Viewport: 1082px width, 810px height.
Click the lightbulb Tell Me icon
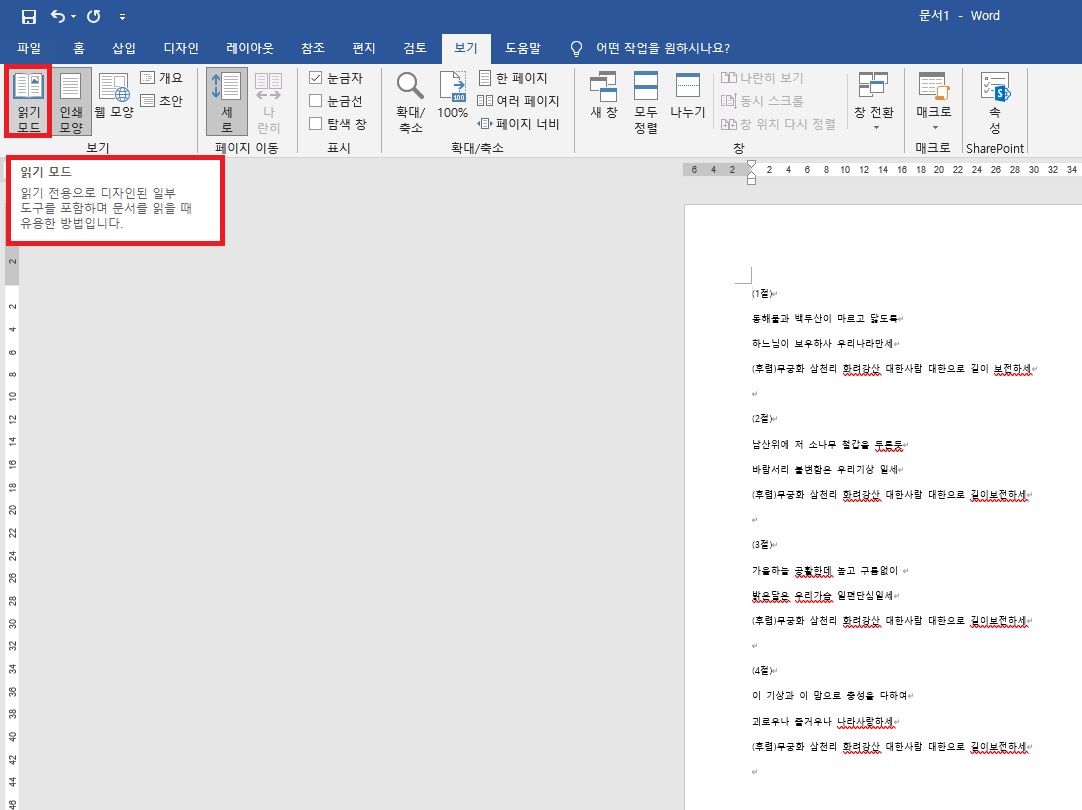pyautogui.click(x=576, y=48)
